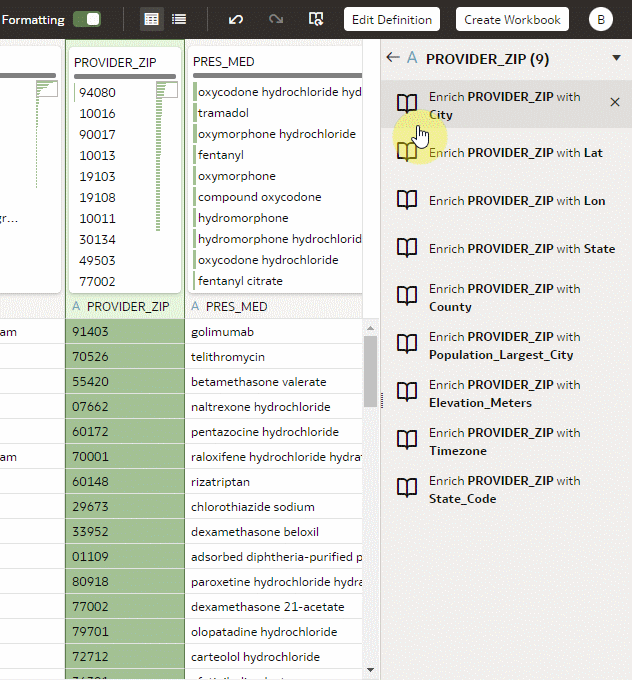Select value 94080 in PROVIDER_ZIP tile
This screenshot has width=632, height=680.
click(x=97, y=92)
